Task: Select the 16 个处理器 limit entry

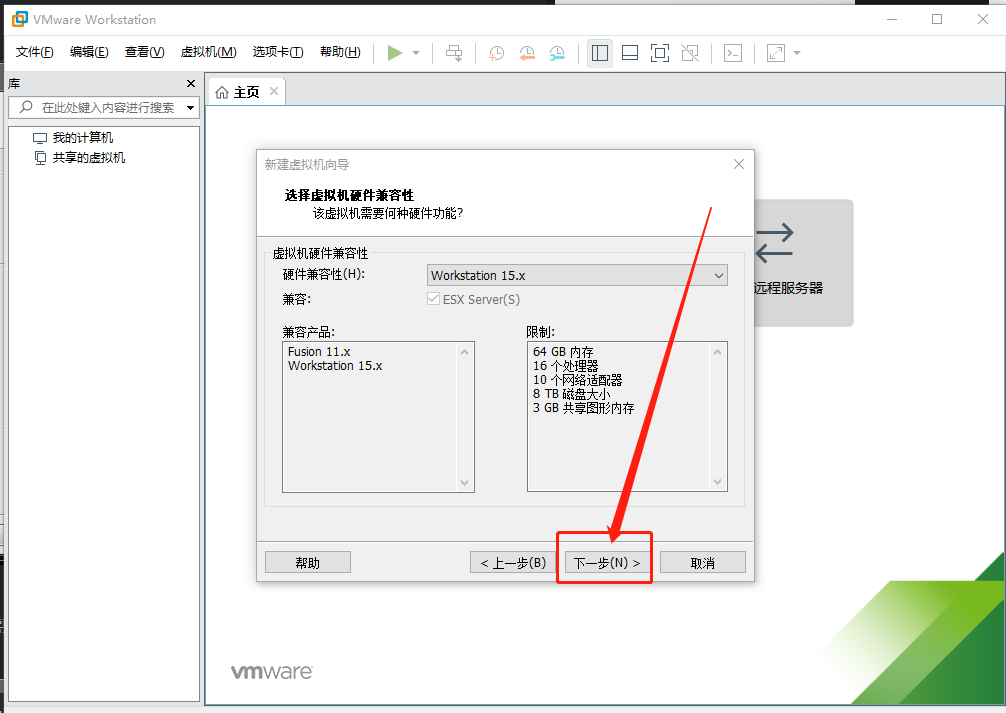Action: 565,366
